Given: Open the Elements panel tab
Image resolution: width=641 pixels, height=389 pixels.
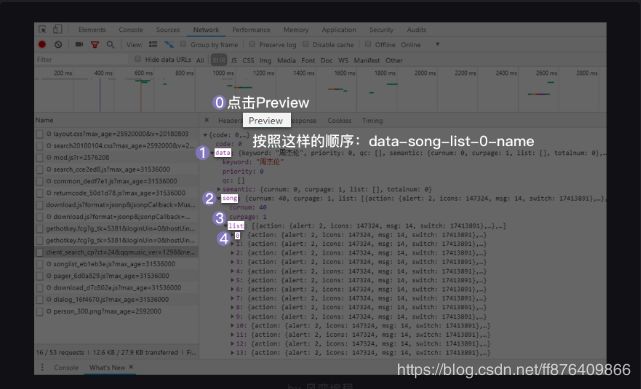Looking at the screenshot, I should 92,30.
